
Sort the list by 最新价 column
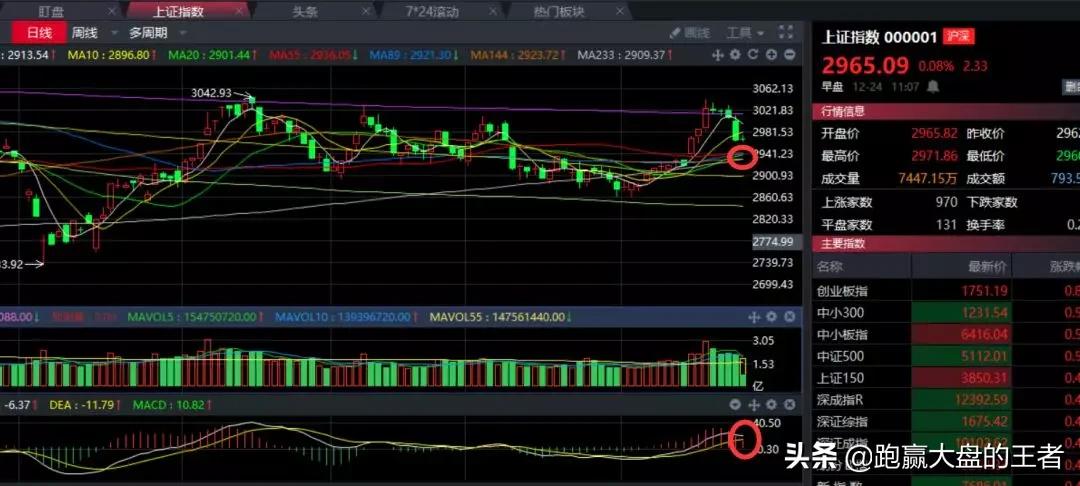pos(988,266)
